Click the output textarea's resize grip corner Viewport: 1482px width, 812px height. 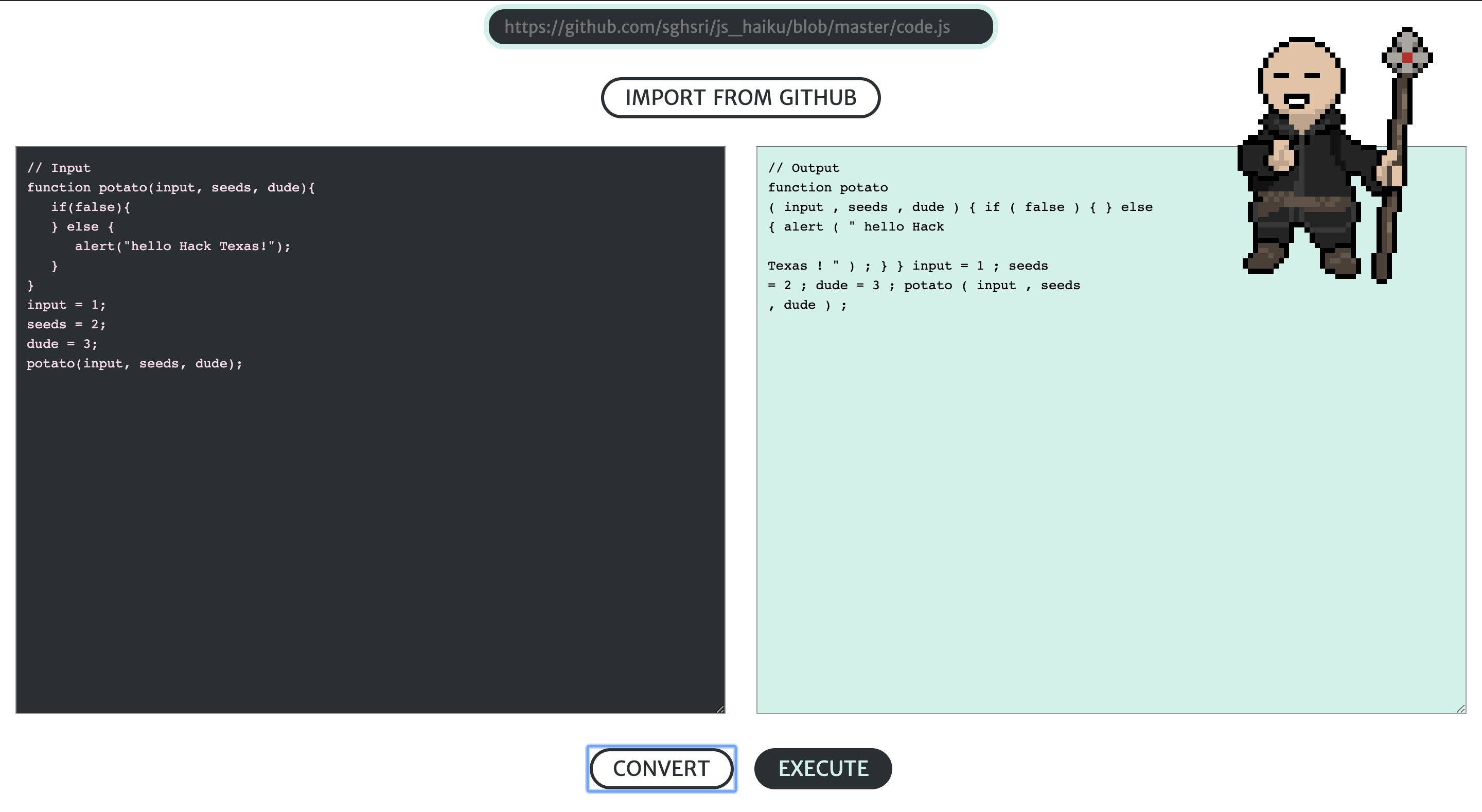(1461, 709)
